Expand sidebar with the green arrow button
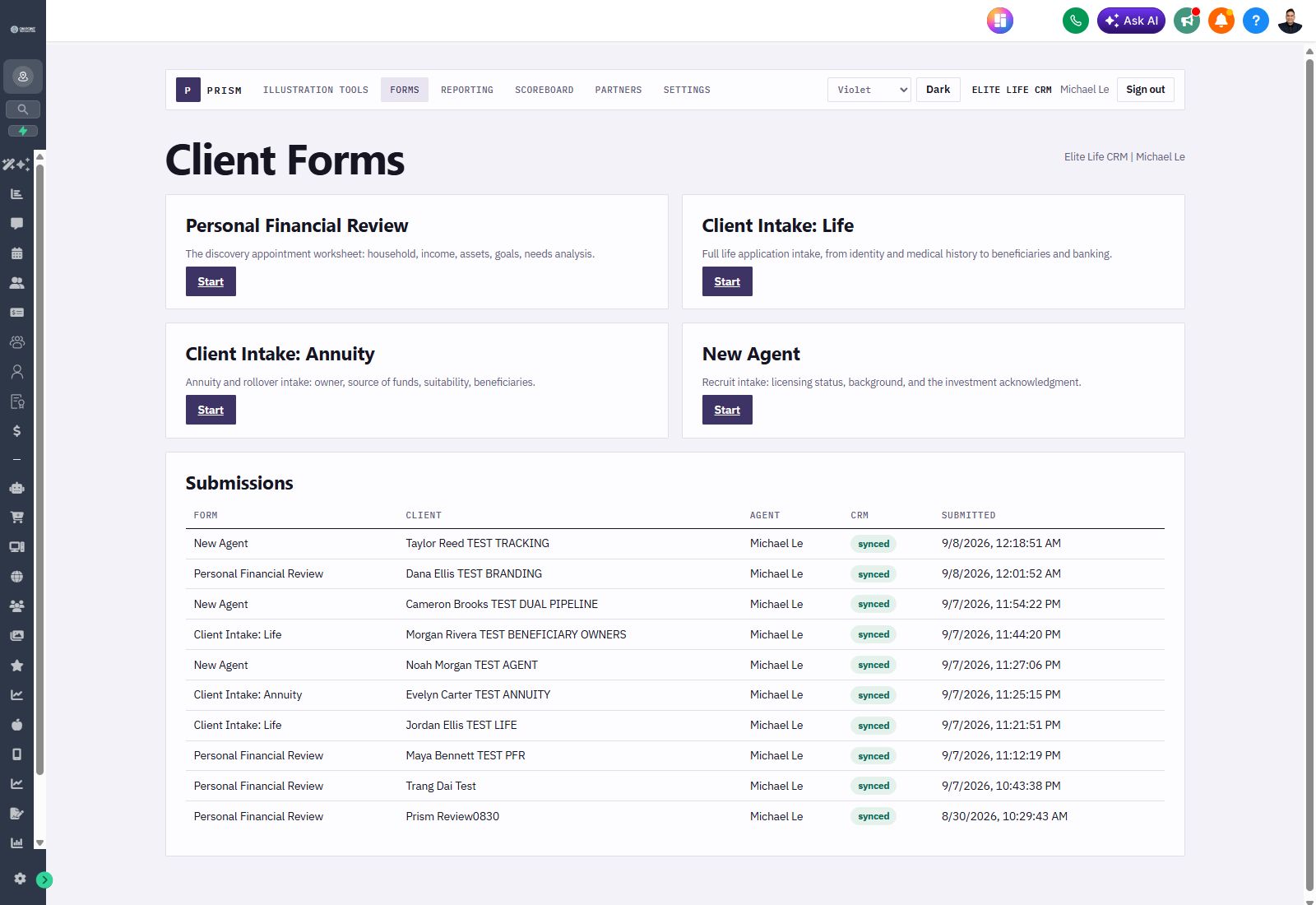 [44, 880]
